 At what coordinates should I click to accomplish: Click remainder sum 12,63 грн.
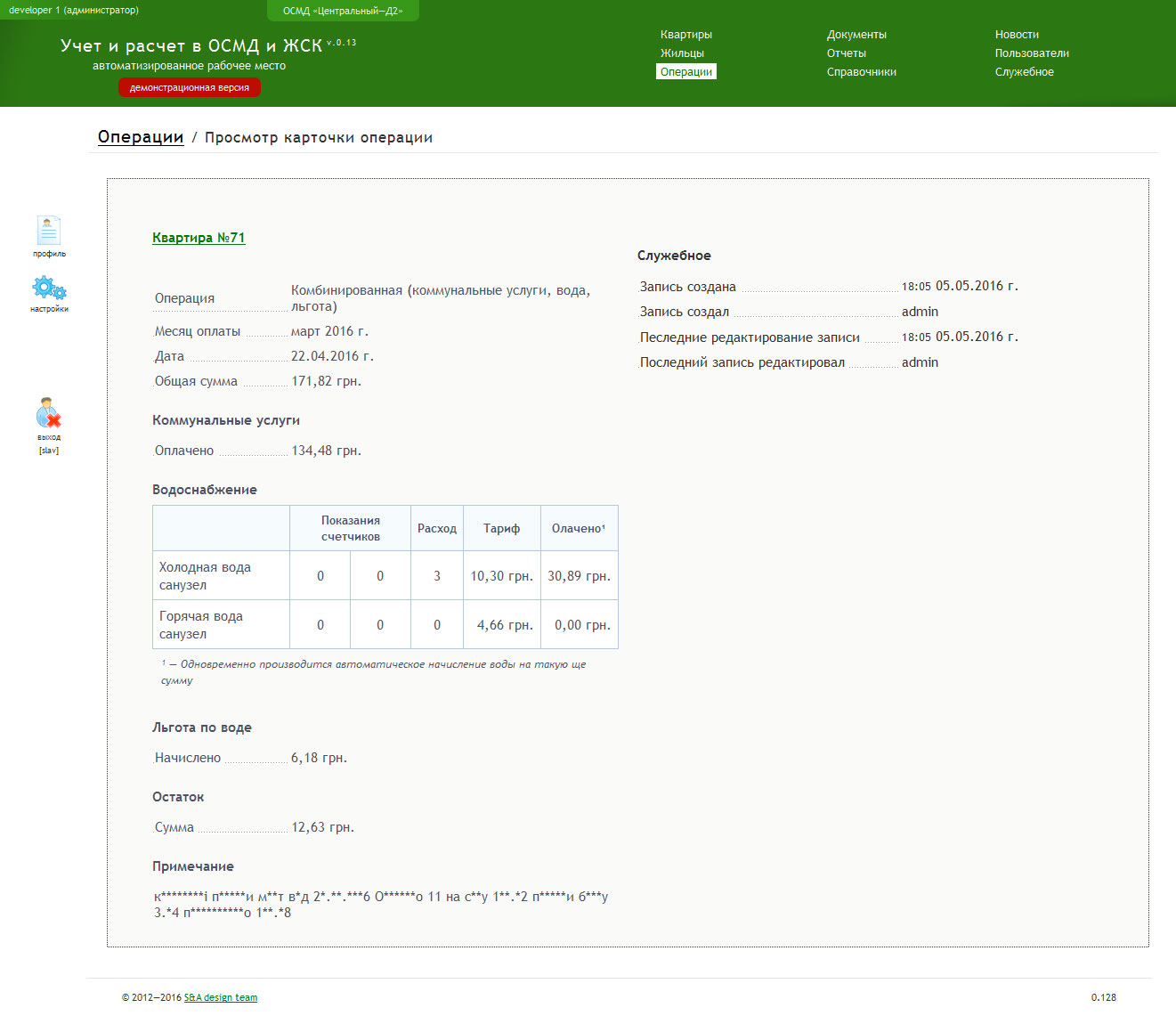[322, 827]
